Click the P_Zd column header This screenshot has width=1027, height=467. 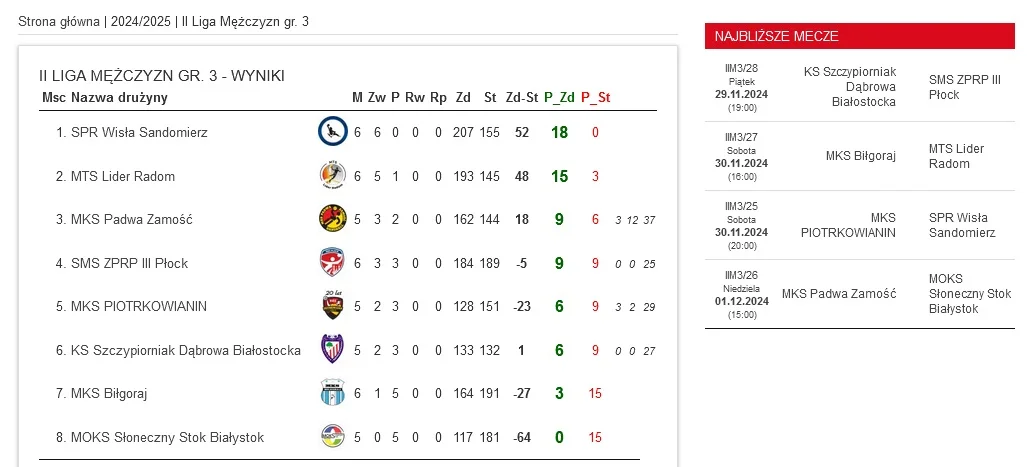click(x=559, y=98)
